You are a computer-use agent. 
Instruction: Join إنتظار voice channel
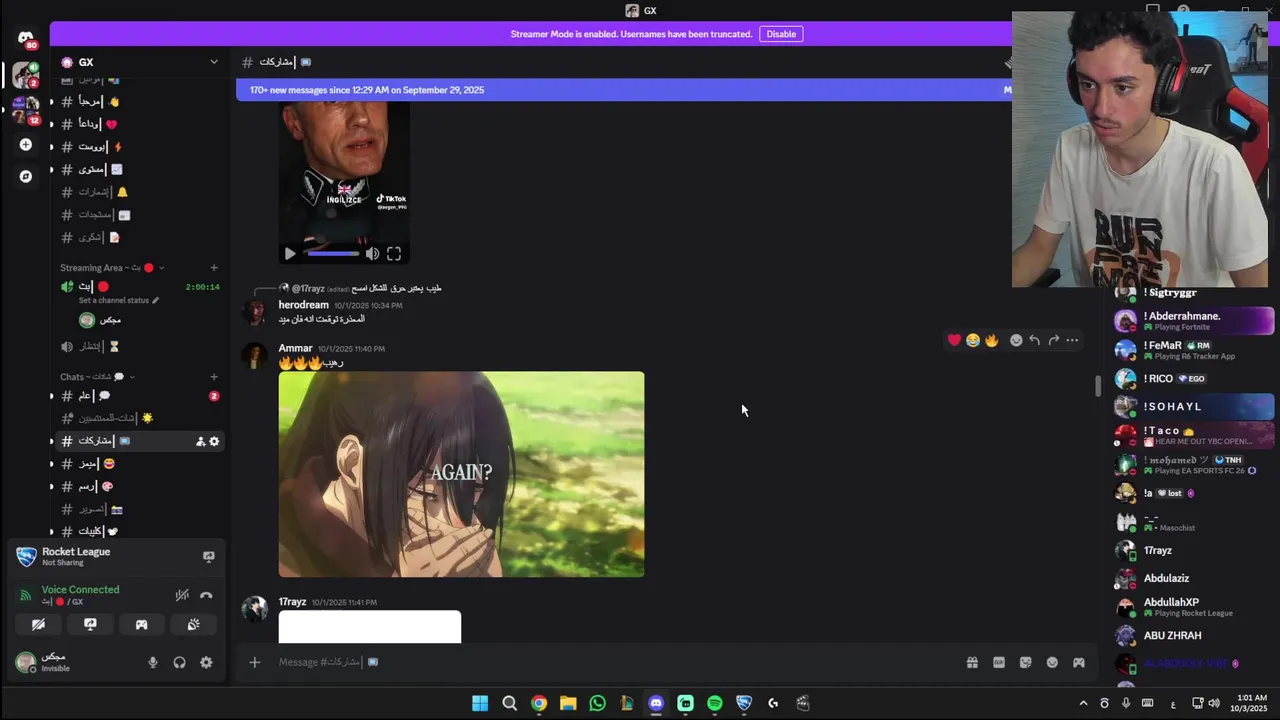138,347
